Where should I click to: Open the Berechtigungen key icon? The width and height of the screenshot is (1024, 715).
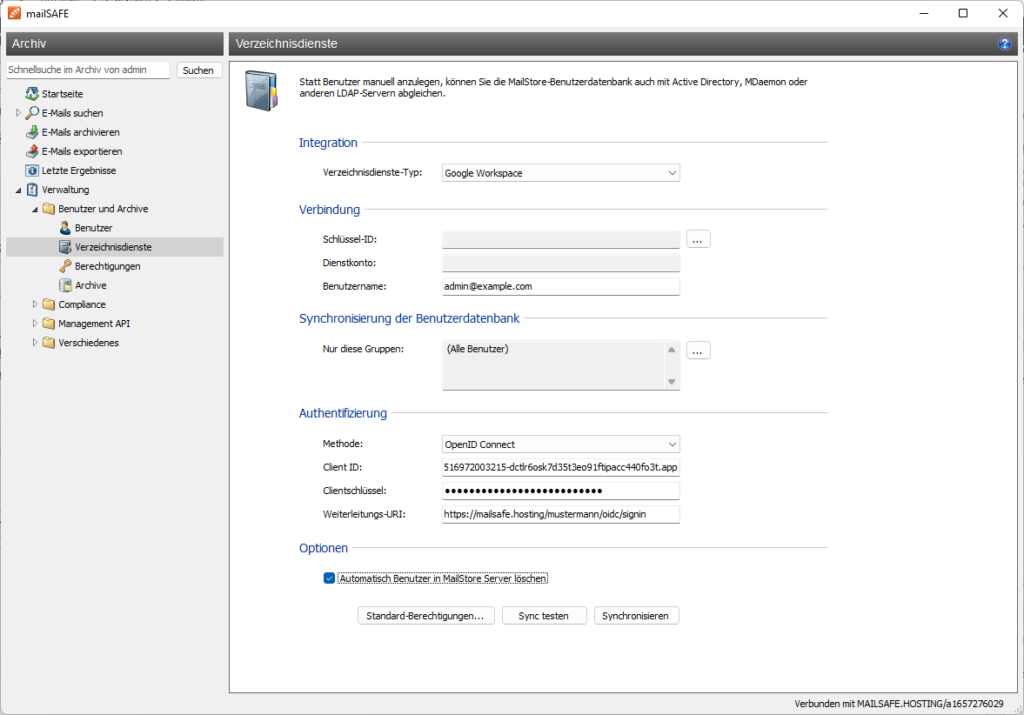(x=65, y=266)
